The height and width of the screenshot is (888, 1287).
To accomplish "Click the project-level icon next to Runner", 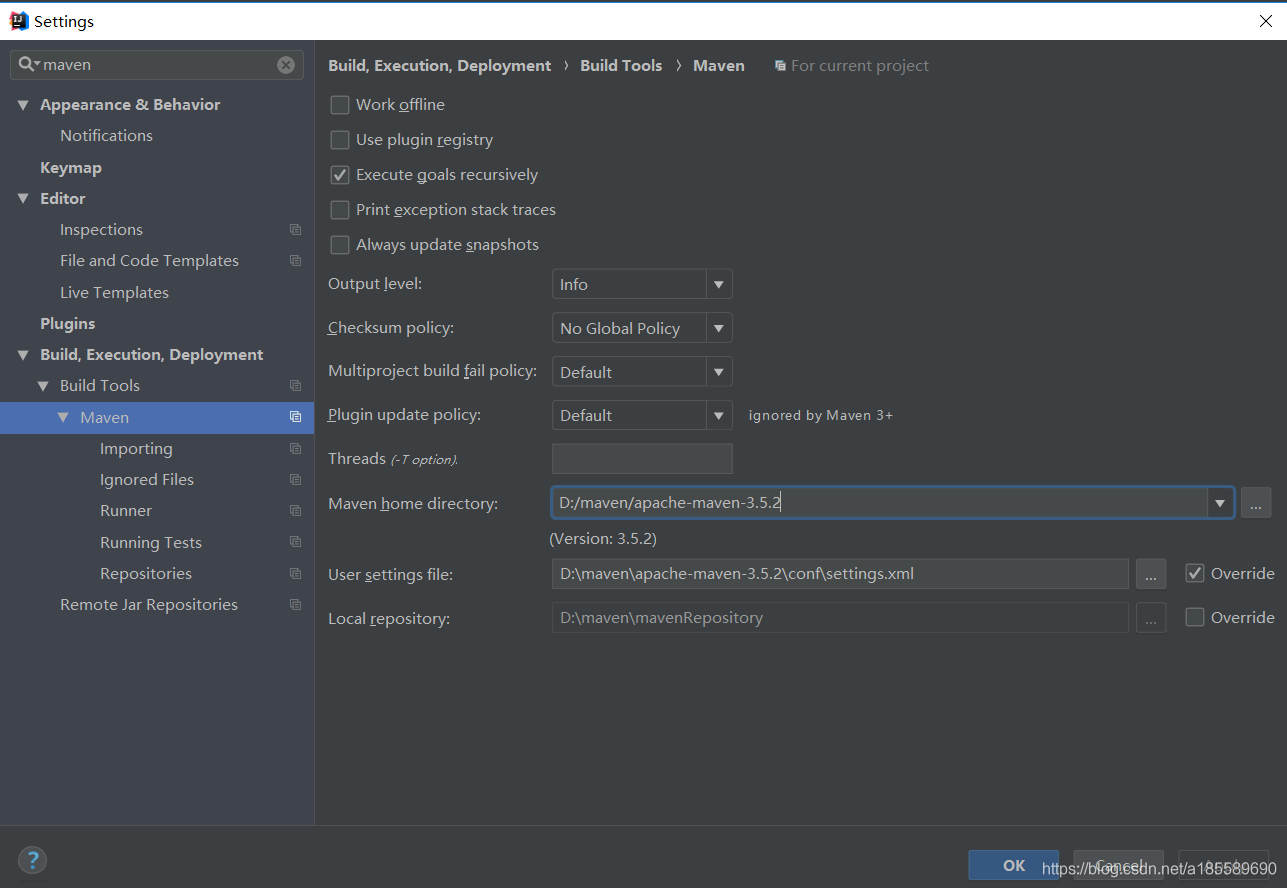I will [295, 511].
